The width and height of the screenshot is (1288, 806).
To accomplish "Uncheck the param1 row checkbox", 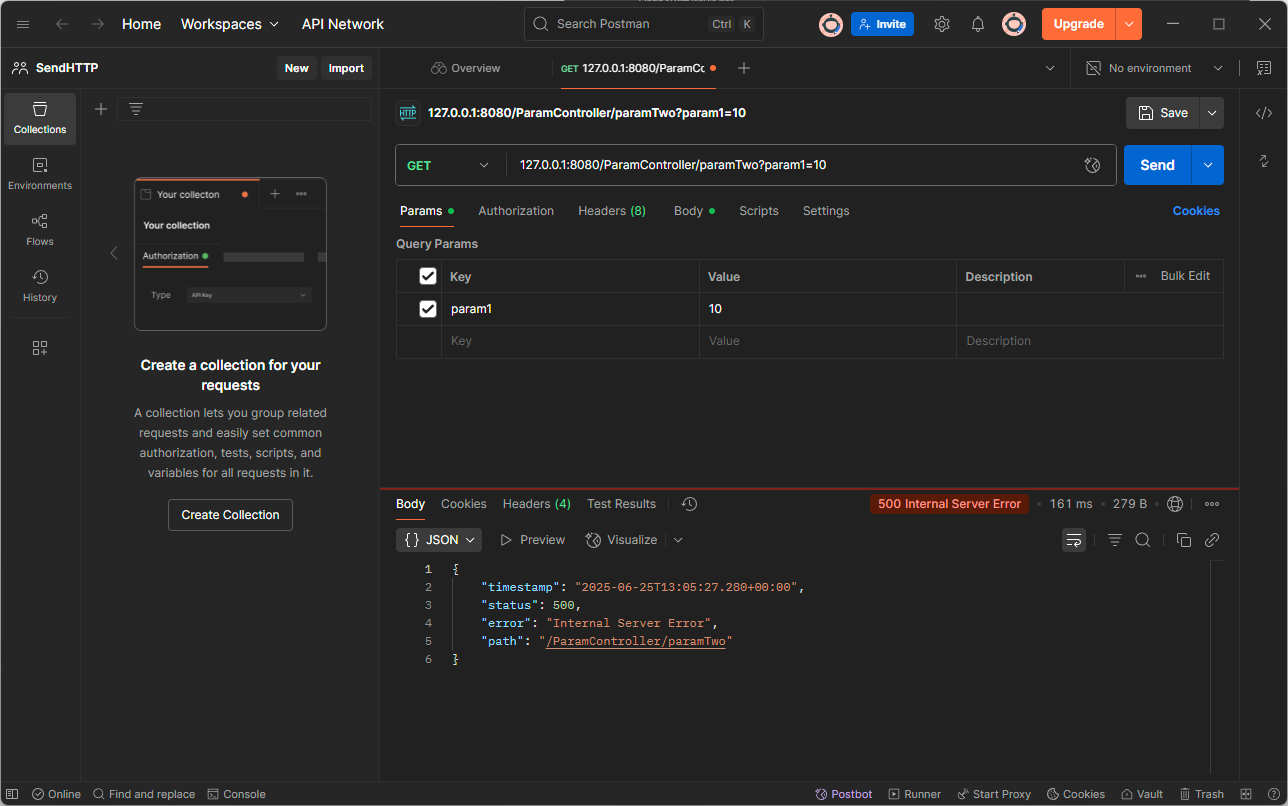I will tap(428, 309).
